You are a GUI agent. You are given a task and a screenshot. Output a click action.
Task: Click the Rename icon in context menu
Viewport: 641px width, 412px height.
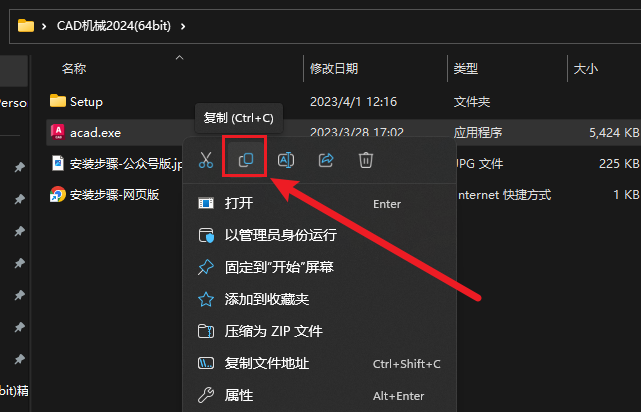pyautogui.click(x=286, y=160)
